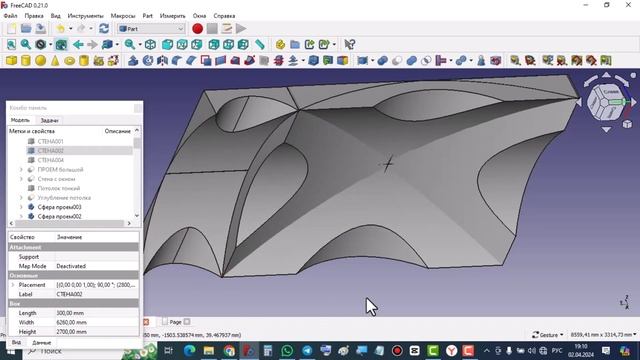640x360 pixels.
Task: Create a new document with the New icon
Action: click(x=11, y=29)
